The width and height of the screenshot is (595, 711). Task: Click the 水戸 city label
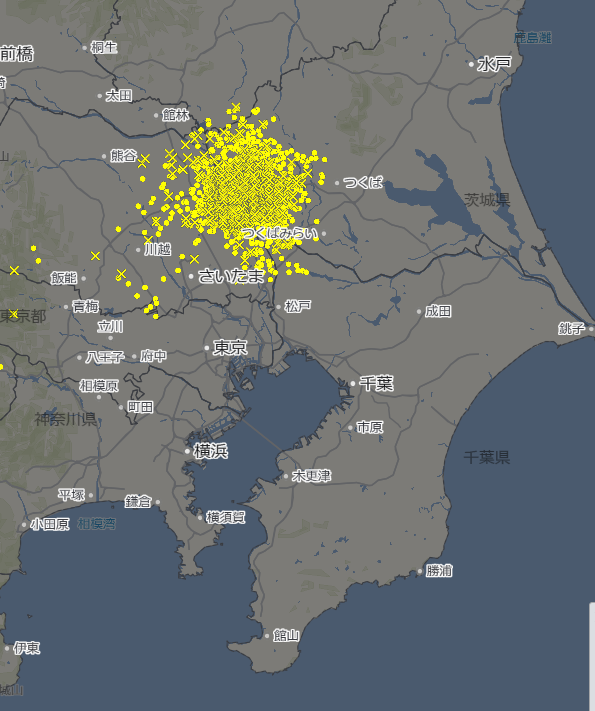click(494, 64)
